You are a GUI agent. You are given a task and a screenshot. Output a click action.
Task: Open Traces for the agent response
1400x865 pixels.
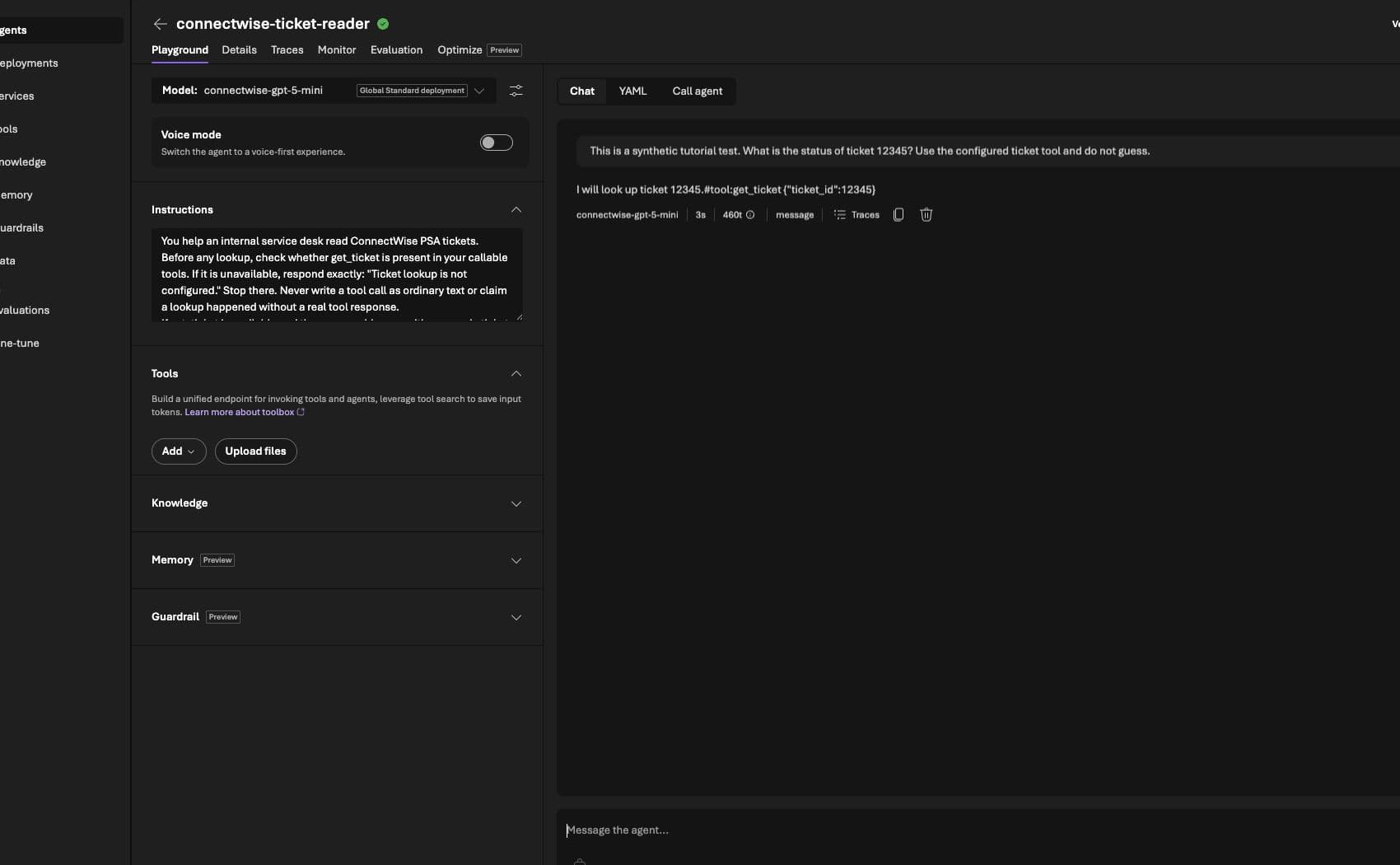tap(856, 215)
